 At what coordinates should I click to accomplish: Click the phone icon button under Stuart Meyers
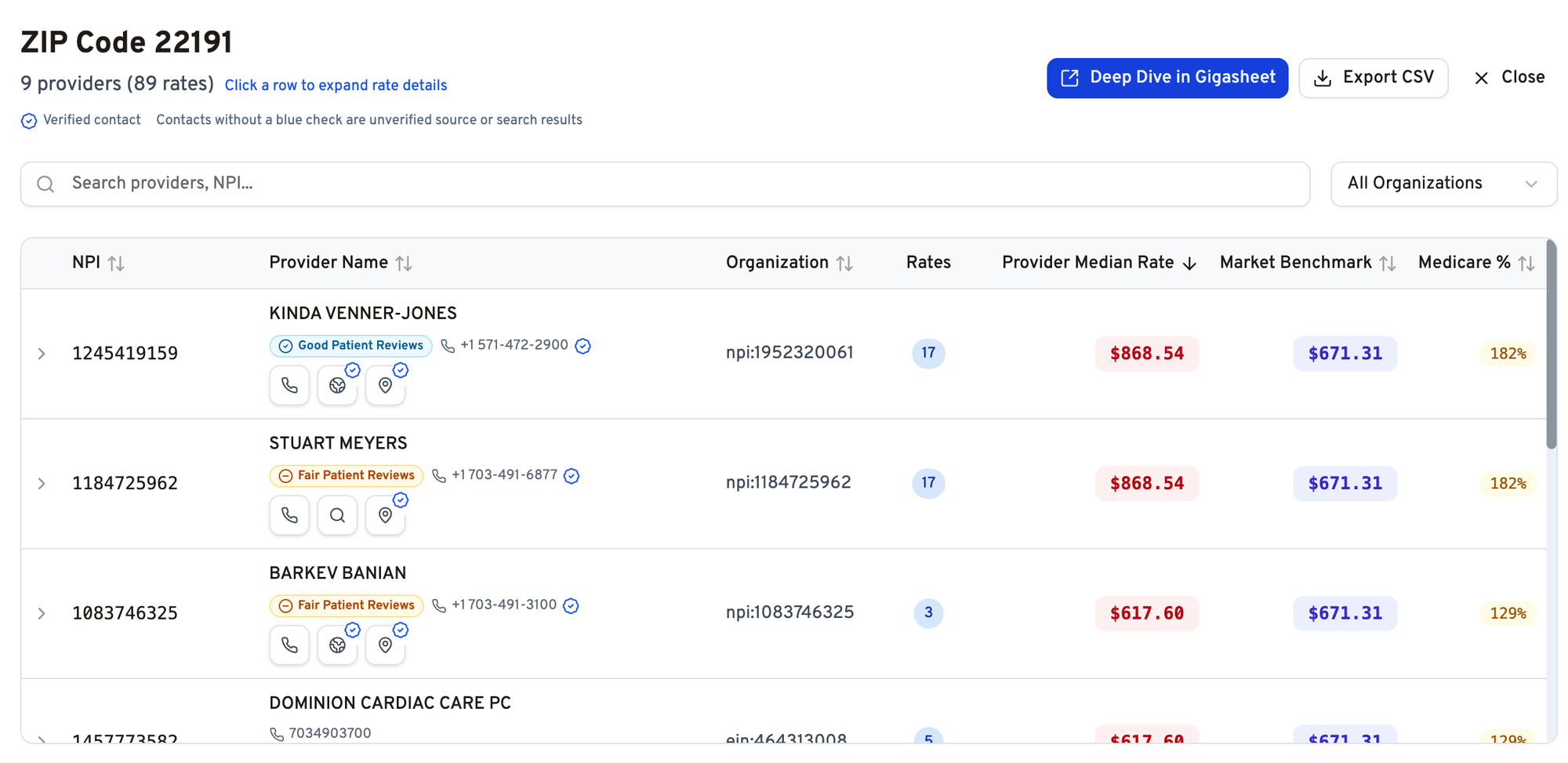(289, 515)
